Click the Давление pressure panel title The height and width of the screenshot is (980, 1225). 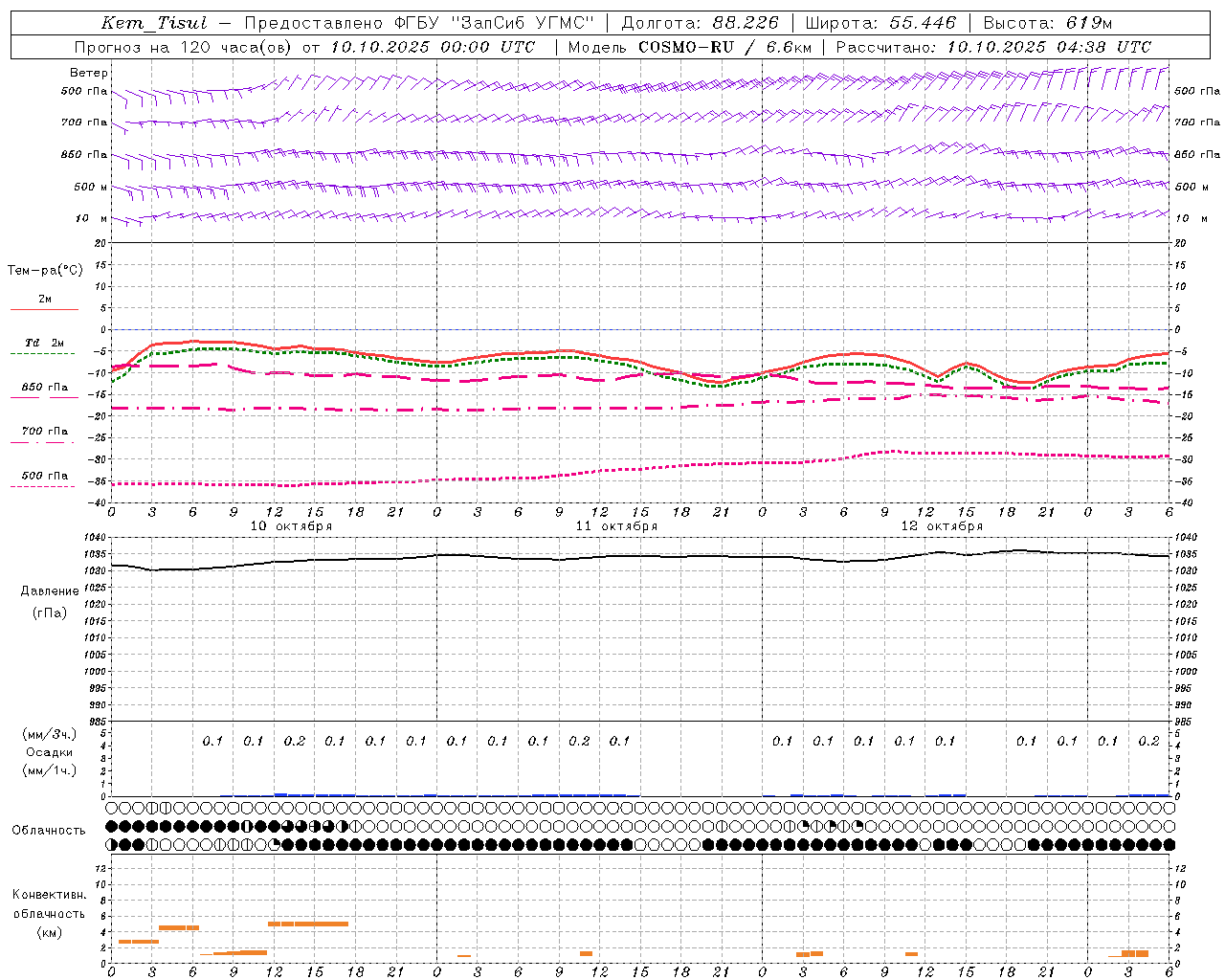[x=50, y=591]
